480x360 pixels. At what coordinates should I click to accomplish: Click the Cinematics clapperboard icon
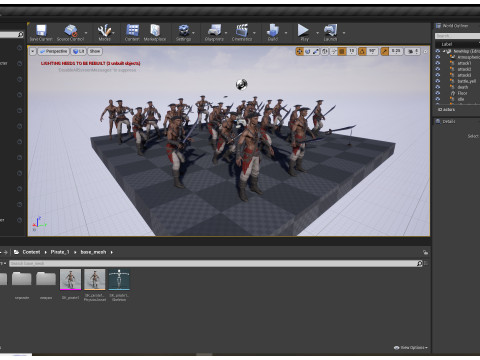(x=242, y=31)
